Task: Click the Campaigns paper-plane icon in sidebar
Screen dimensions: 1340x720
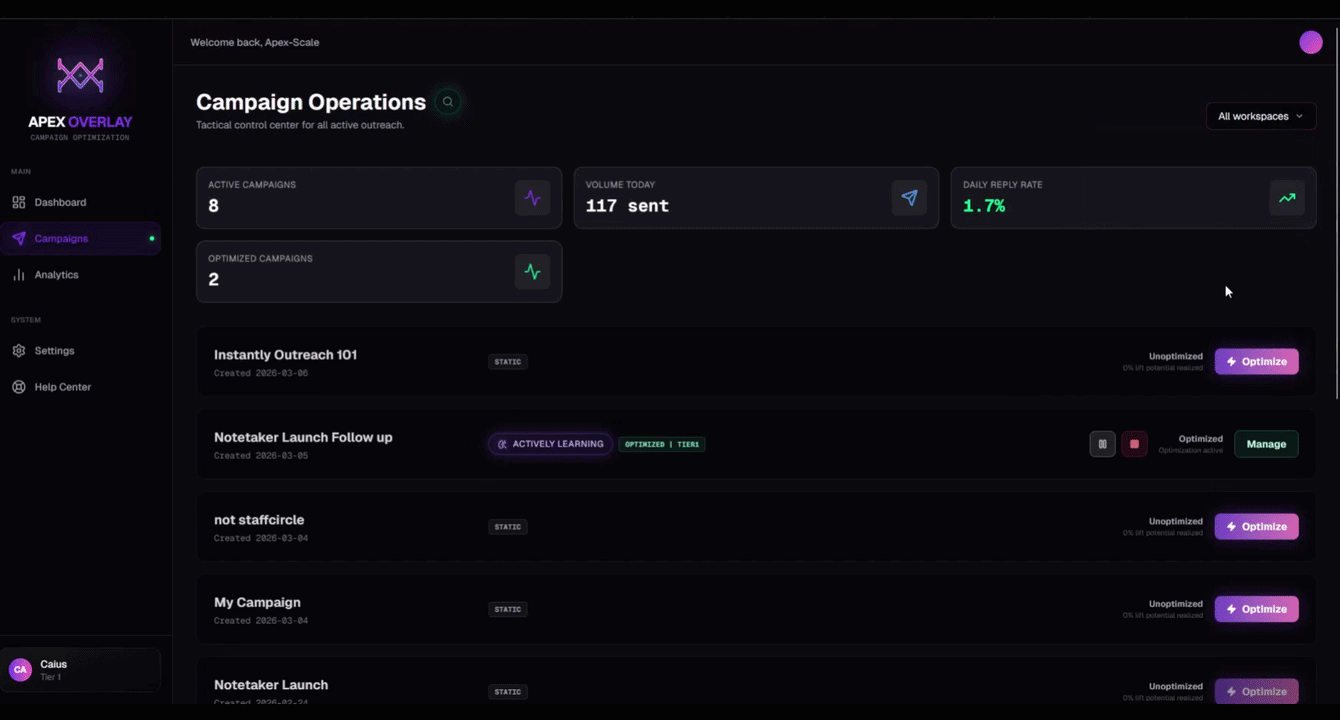Action: point(17,238)
